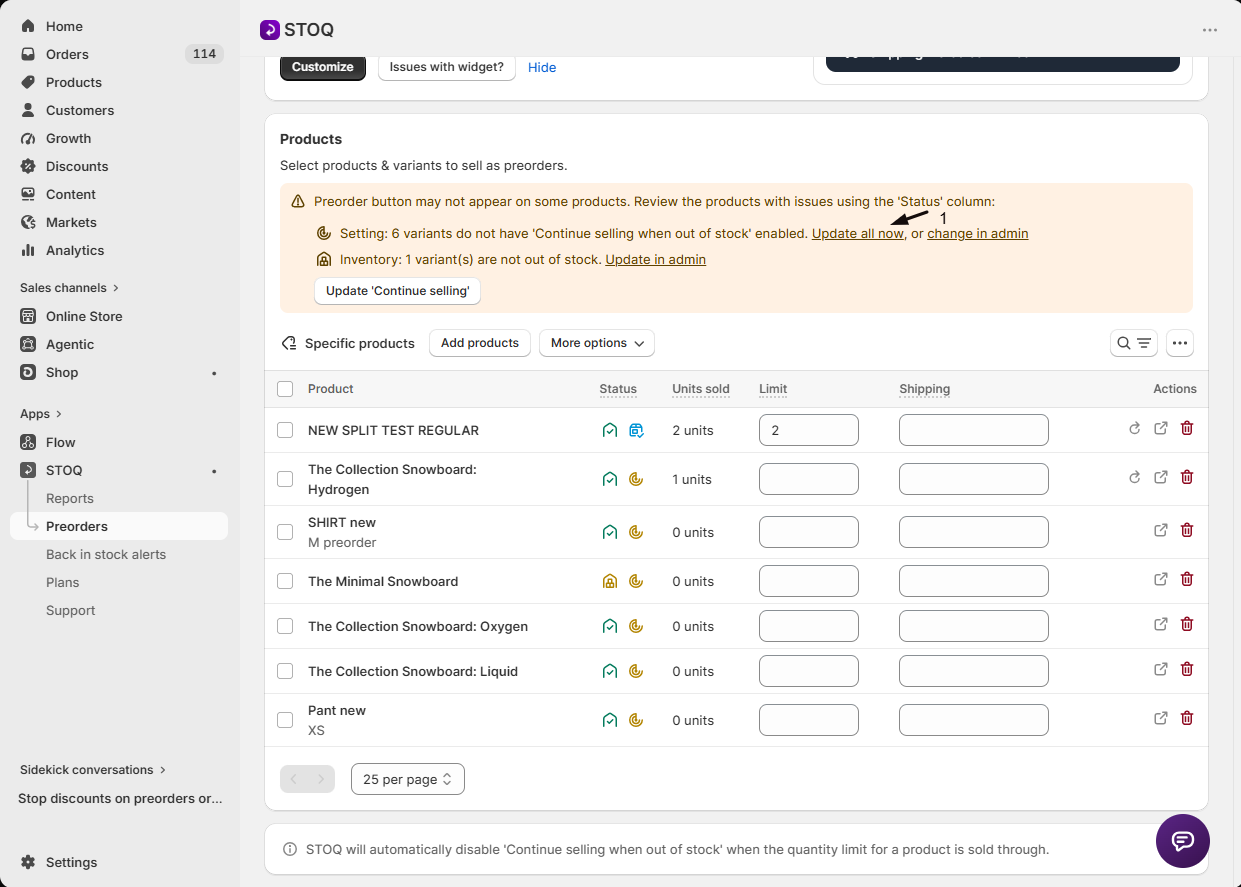Click the Limit field for Pant new

(x=809, y=720)
